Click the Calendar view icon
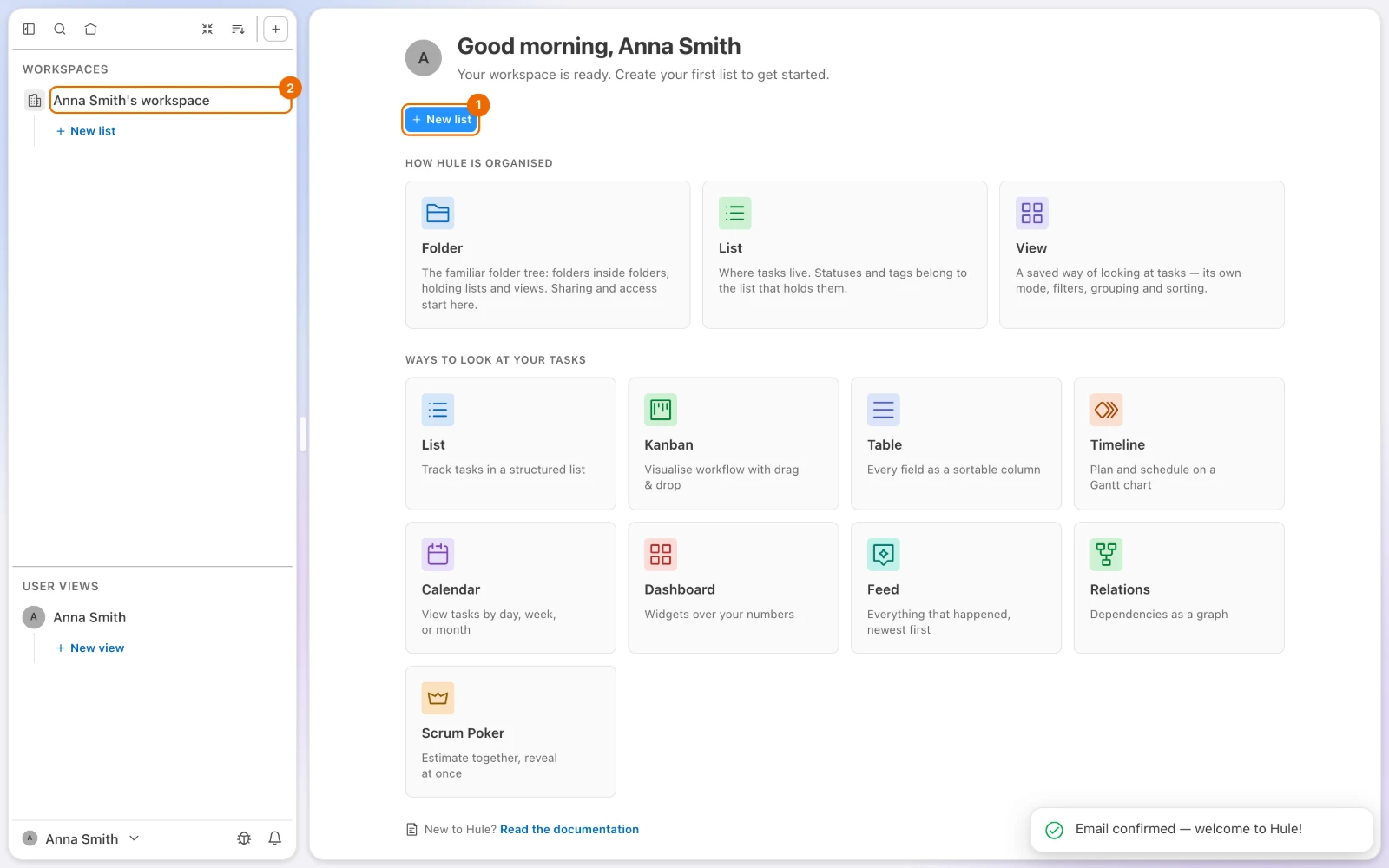The image size is (1389, 868). pos(438,554)
